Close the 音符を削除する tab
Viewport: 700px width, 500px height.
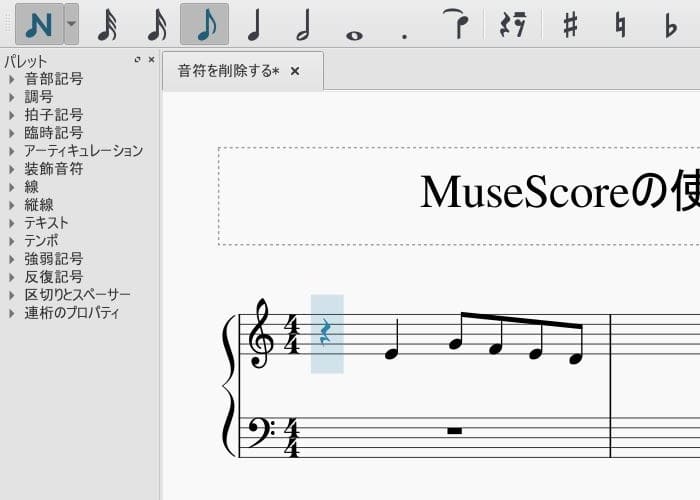coord(295,72)
